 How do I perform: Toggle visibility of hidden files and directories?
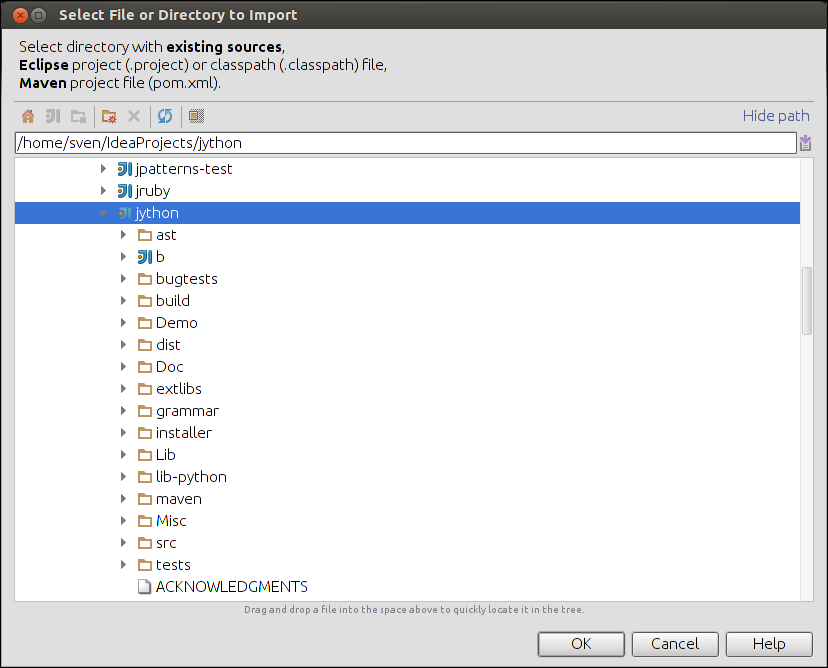coord(196,116)
